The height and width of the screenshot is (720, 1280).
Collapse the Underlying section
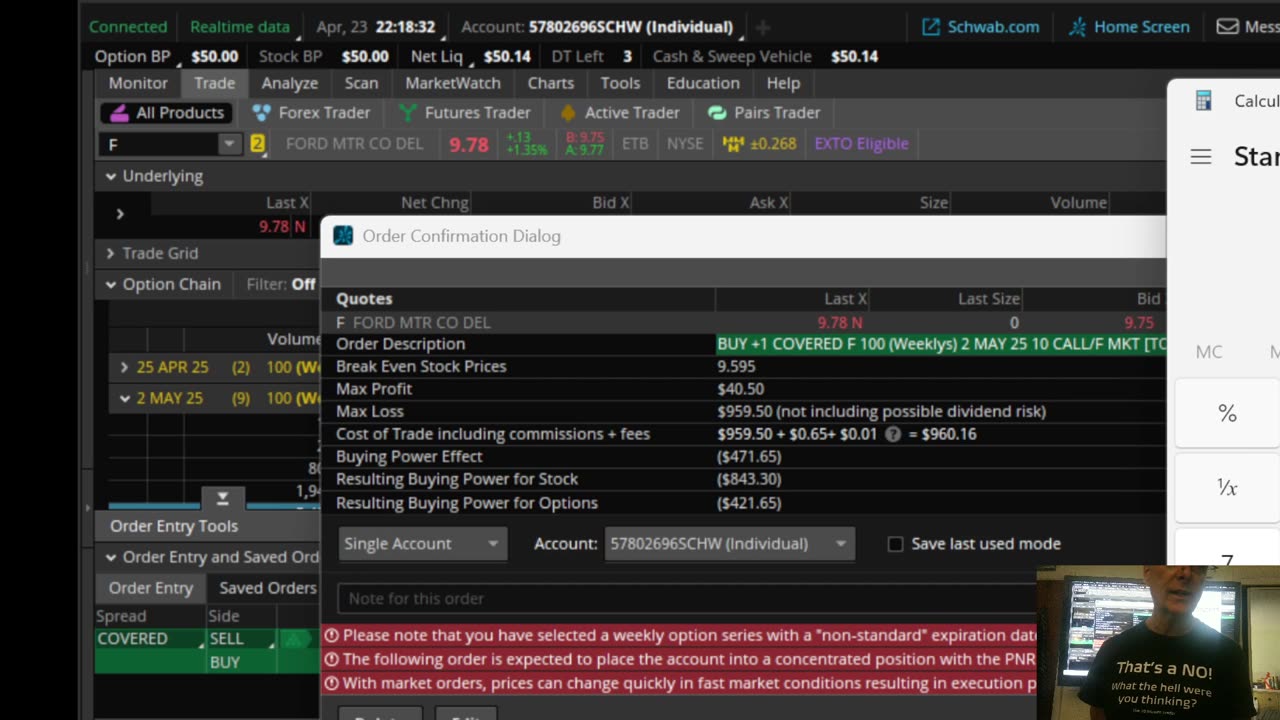point(111,176)
